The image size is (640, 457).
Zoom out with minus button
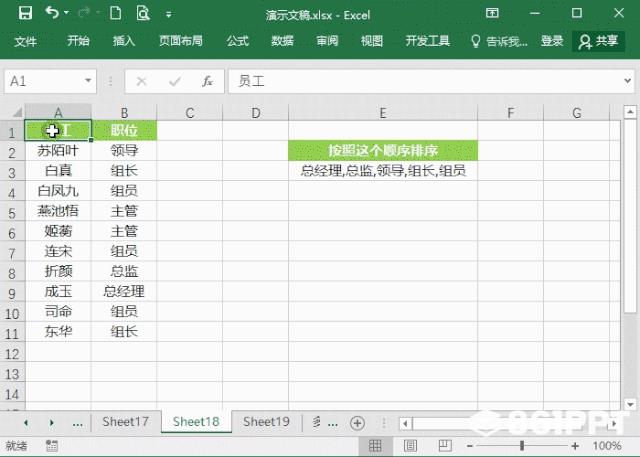tap(470, 446)
